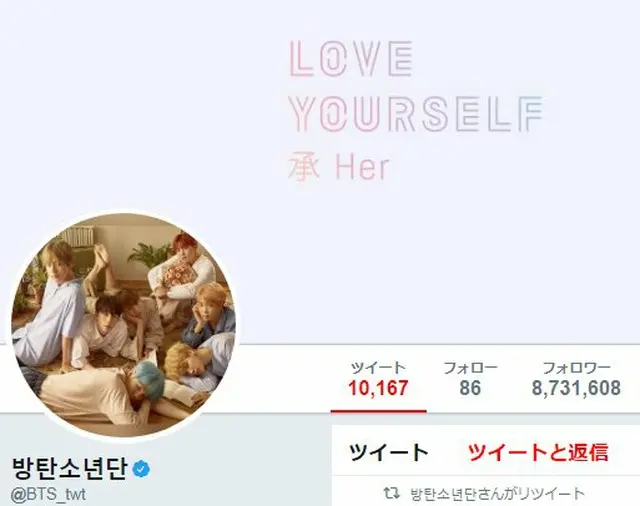
Task: Click the LOVE text on header
Action: pyautogui.click(x=351, y=59)
